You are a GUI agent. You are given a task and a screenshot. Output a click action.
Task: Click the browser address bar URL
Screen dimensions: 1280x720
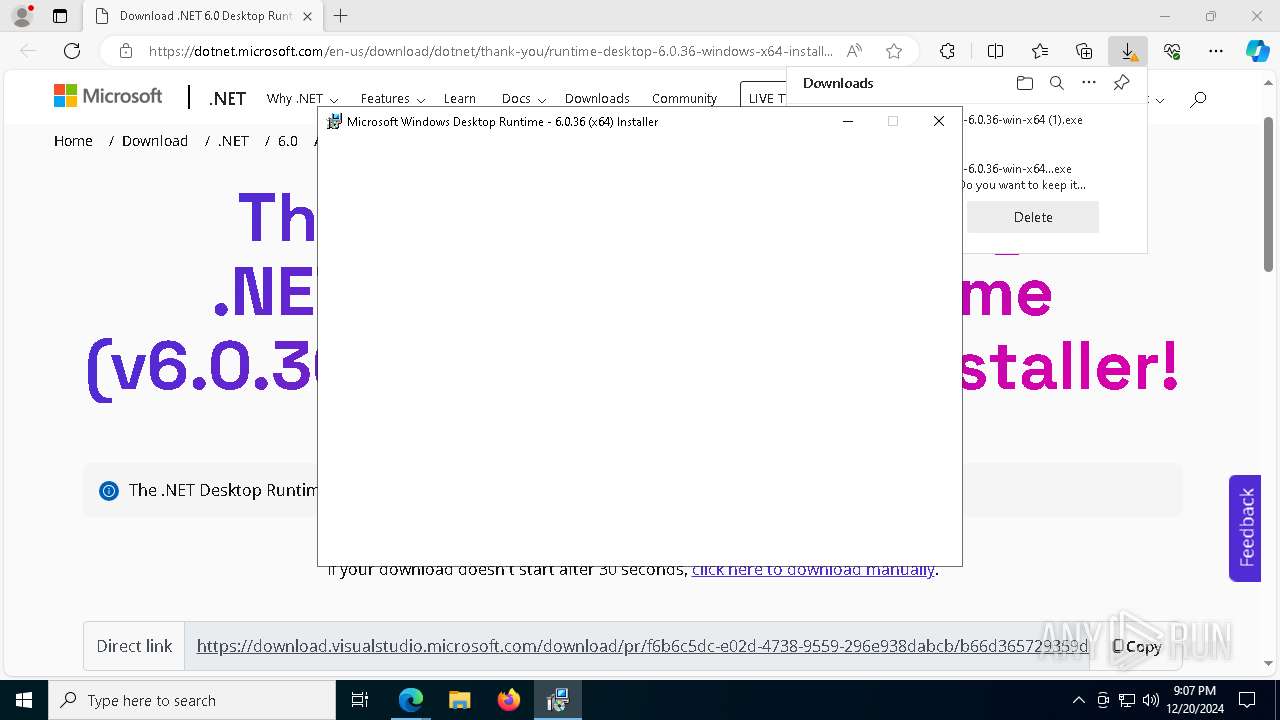(490, 51)
